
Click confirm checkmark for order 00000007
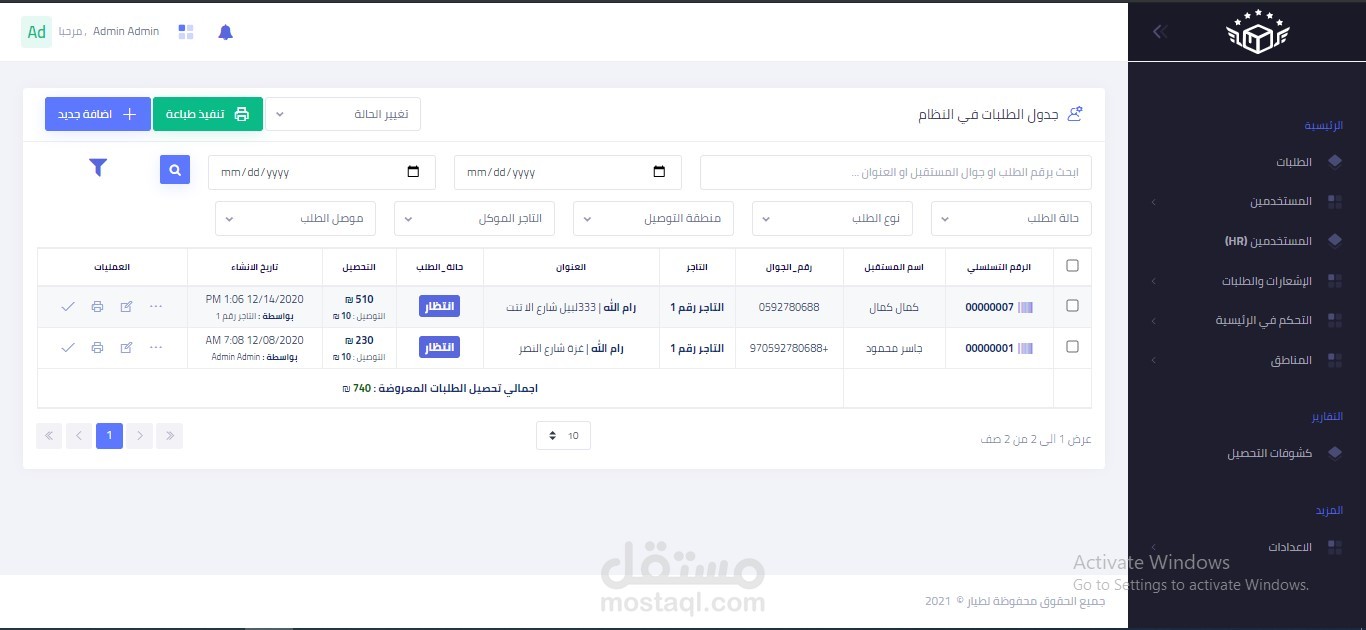[68, 306]
